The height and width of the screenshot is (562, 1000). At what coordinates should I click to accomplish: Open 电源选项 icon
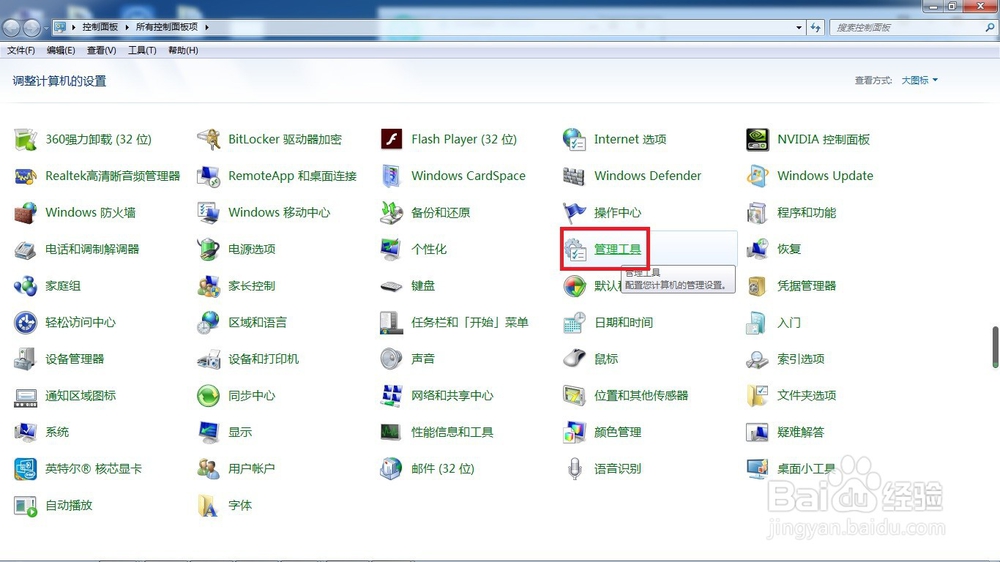[209, 249]
